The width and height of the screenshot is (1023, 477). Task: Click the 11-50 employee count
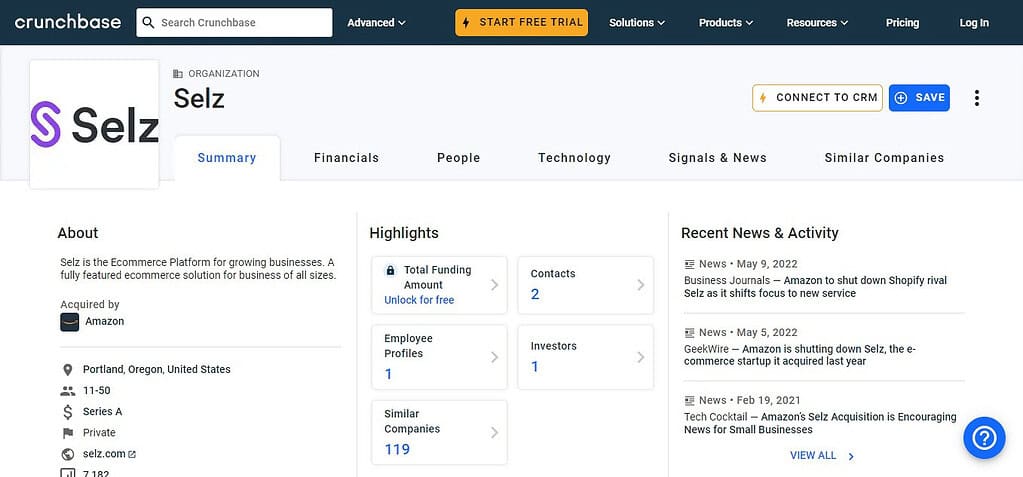coord(97,391)
